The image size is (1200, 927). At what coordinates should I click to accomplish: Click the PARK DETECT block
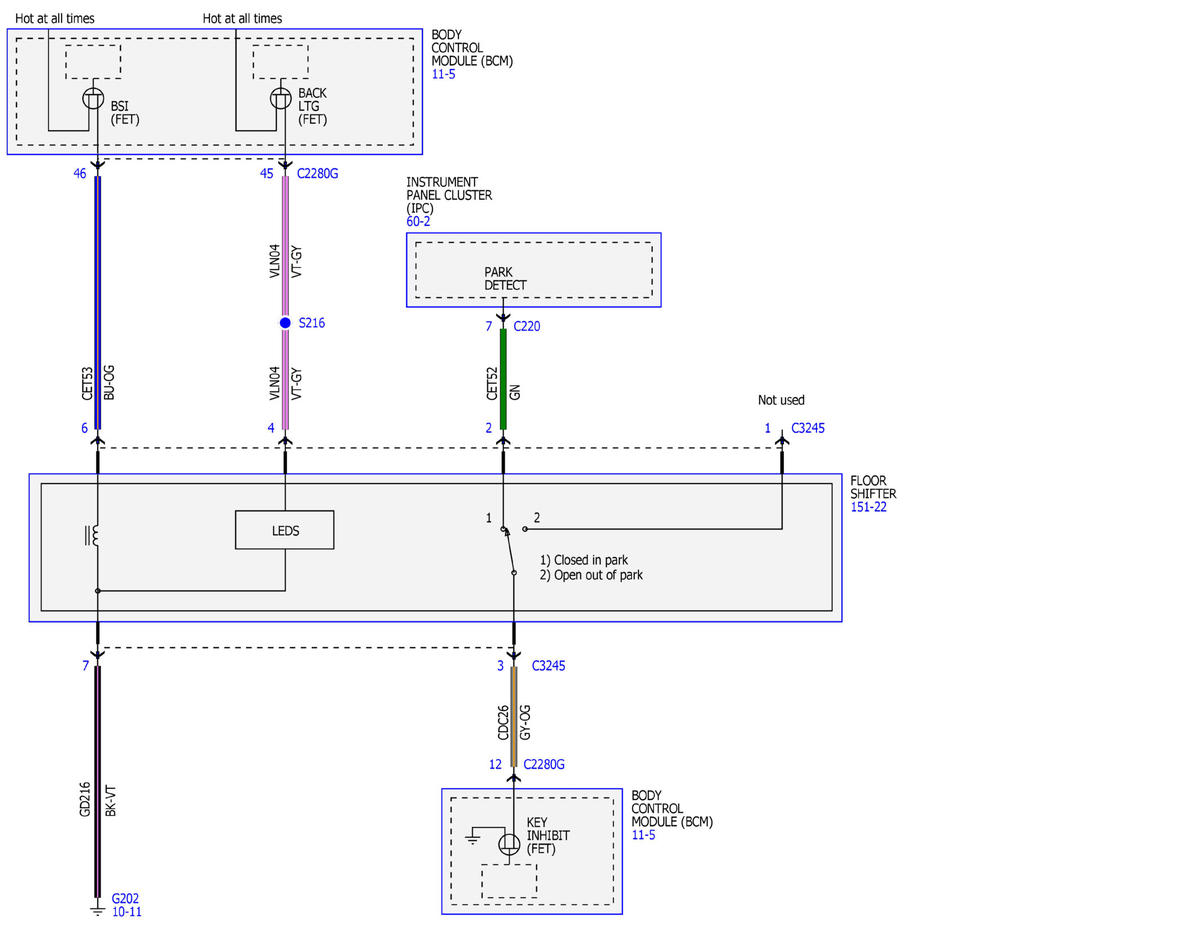point(533,270)
